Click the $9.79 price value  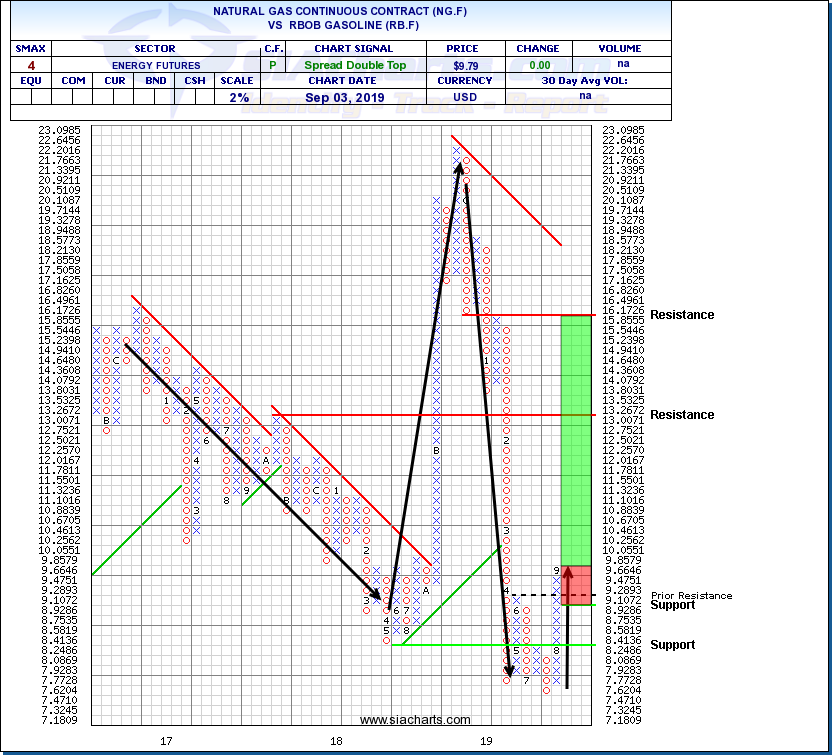[x=468, y=64]
